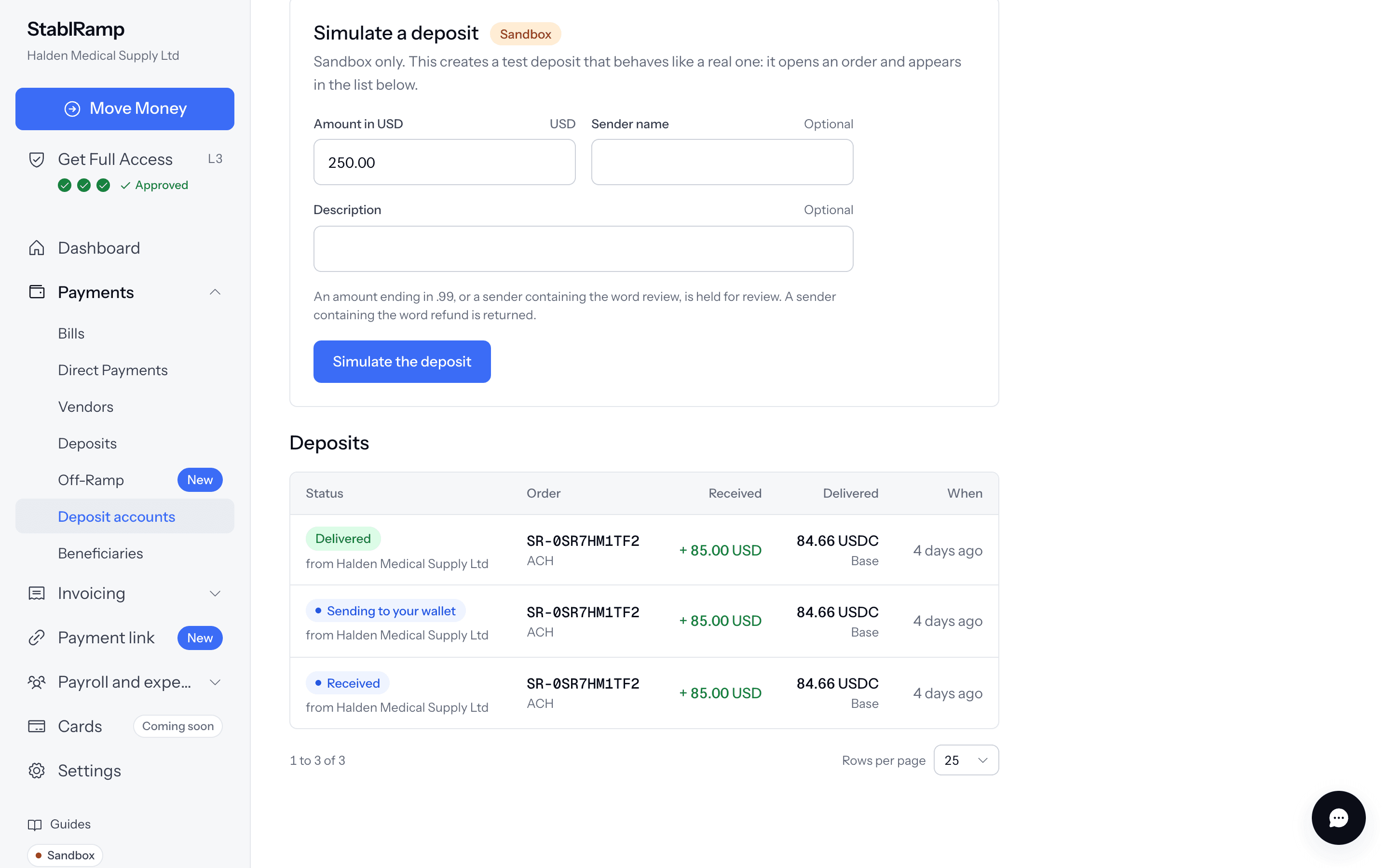
Task: Open the chat support bubble
Action: click(1338, 817)
